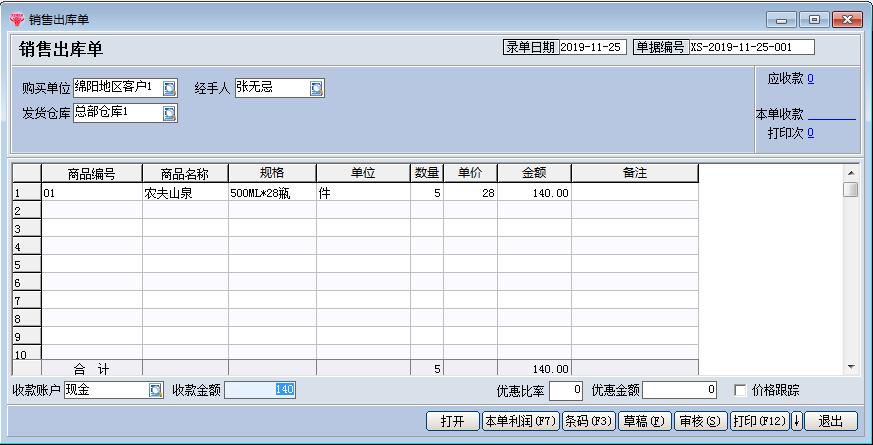Expand the dropdown arrow next to 打印 button
The height and width of the screenshot is (445, 873).
796,421
